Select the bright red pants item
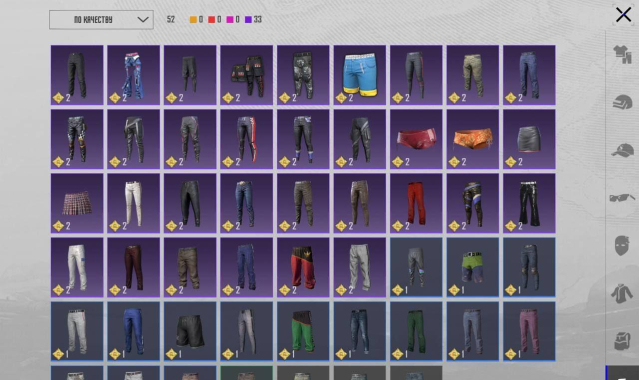This screenshot has height=380, width=639. (416, 203)
